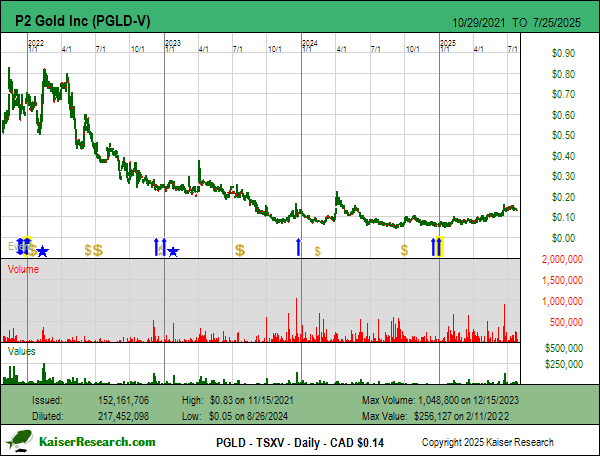This screenshot has width=600, height=456.
Task: Click the $0.10 price axis label
Action: pos(563,217)
